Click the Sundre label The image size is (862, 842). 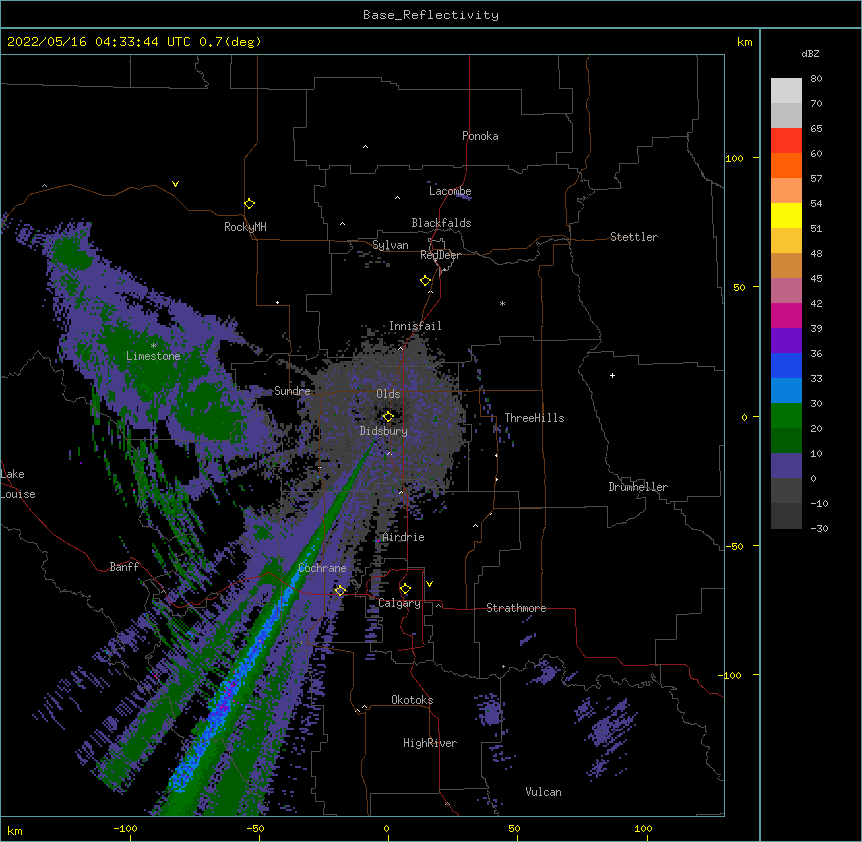coord(292,391)
